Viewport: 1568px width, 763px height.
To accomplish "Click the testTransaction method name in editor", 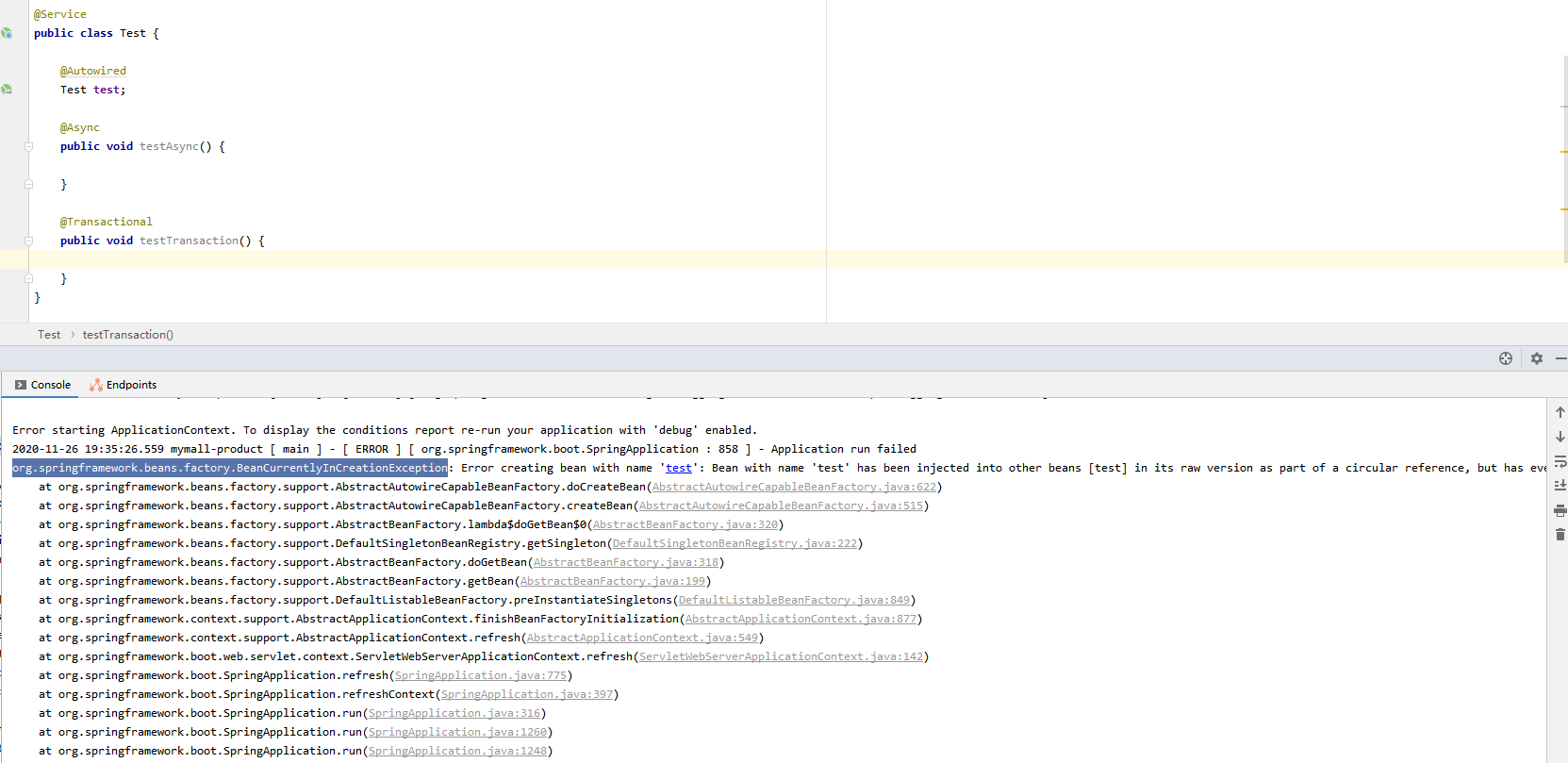I will click(x=190, y=241).
